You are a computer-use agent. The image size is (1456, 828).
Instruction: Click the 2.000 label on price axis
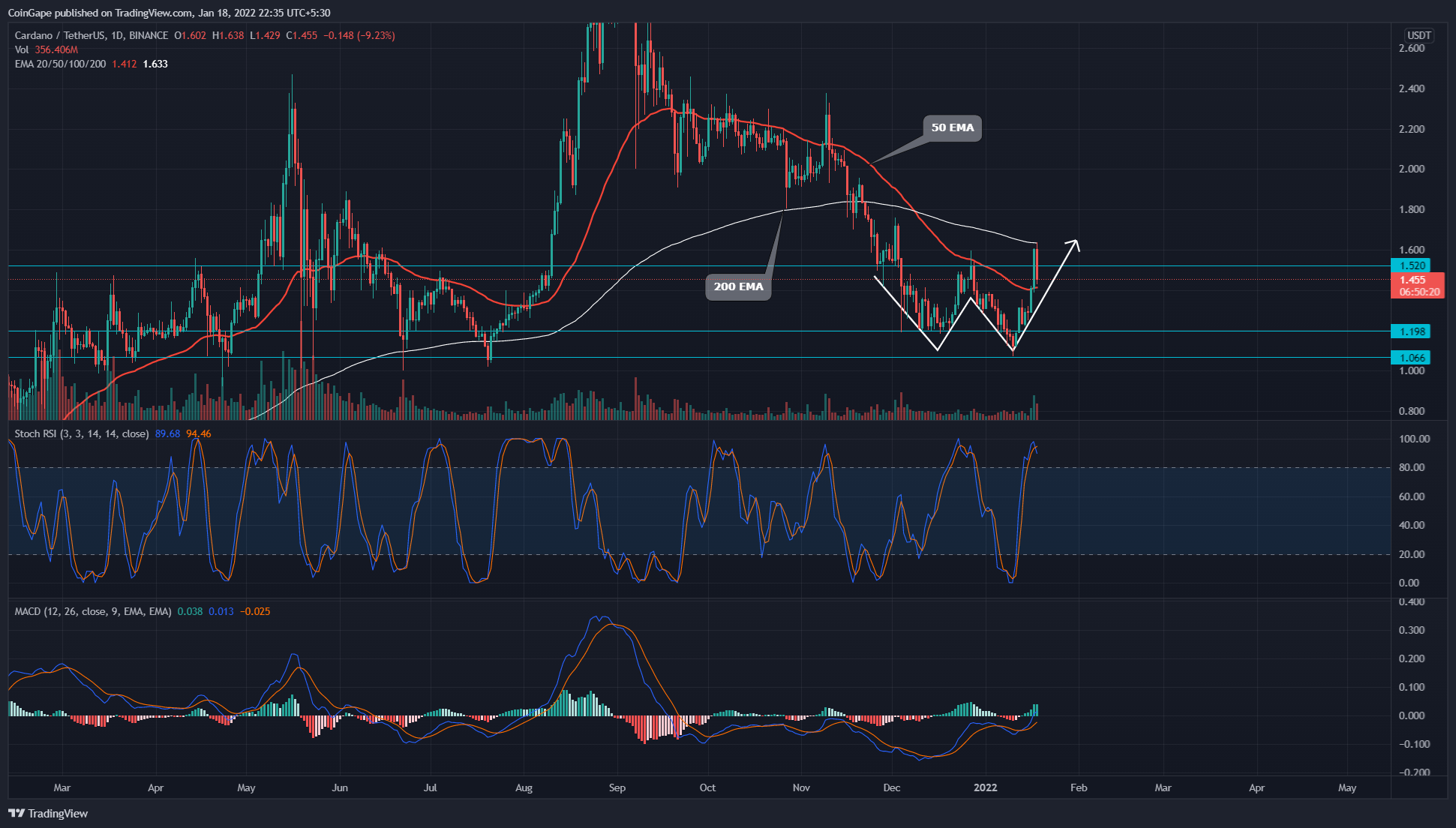[1411, 169]
